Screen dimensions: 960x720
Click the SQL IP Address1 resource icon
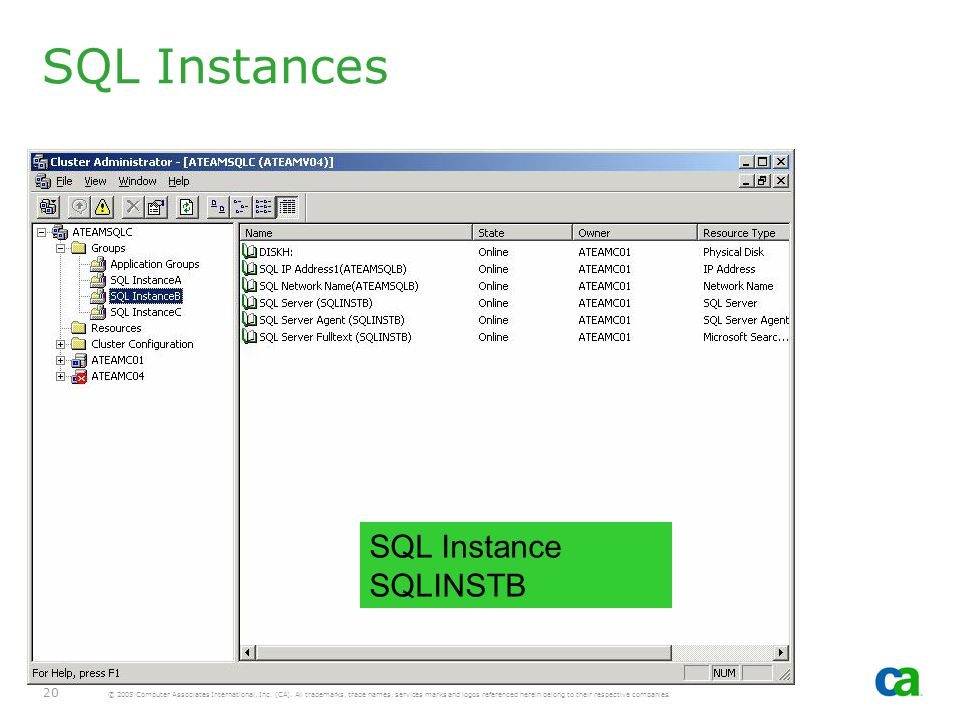pyautogui.click(x=249, y=269)
